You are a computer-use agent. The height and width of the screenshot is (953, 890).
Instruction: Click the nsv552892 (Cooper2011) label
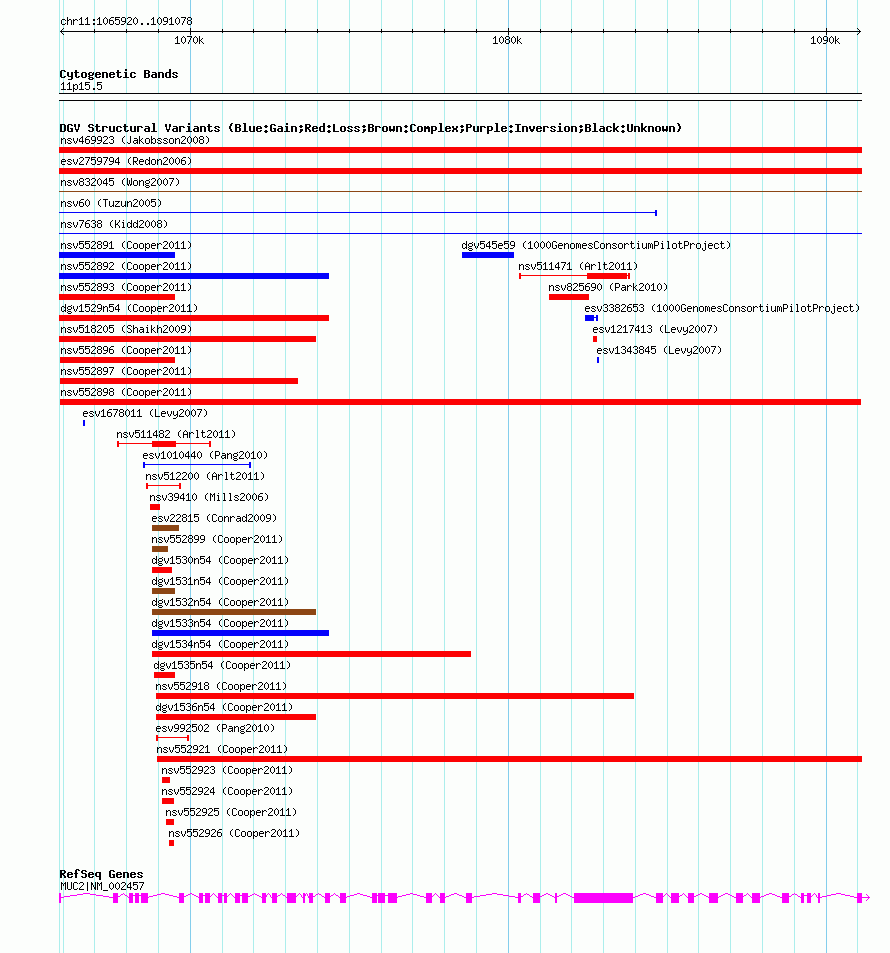[x=126, y=266]
